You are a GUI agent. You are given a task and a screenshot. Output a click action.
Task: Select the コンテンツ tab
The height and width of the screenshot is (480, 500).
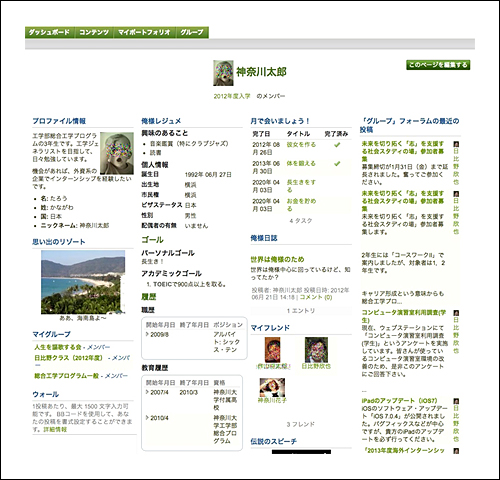94,32
